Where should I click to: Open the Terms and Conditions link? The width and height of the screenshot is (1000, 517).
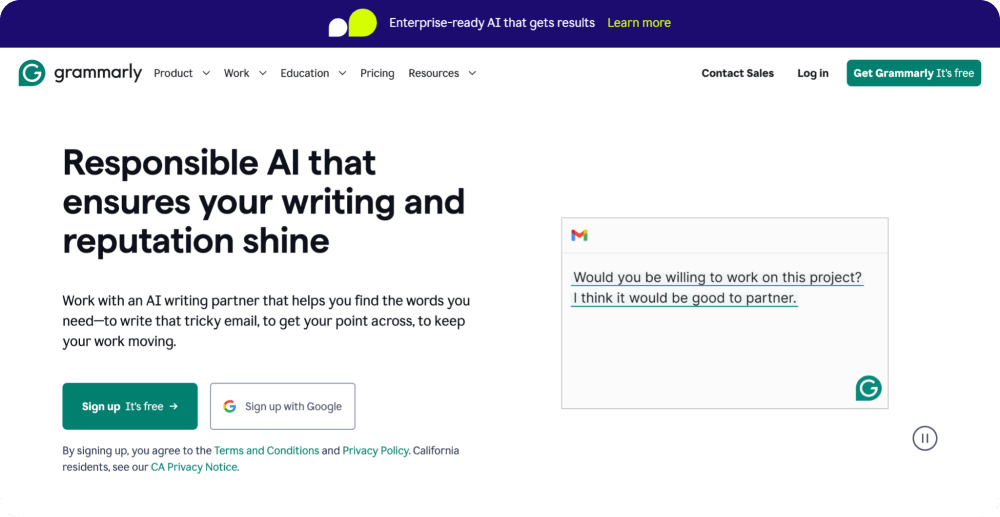(x=267, y=451)
